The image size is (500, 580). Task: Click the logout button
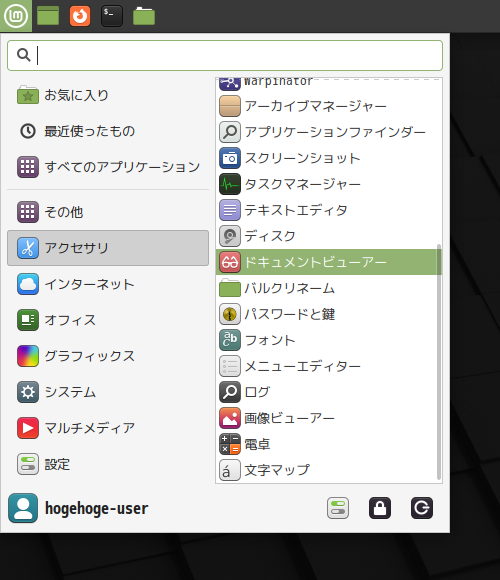[x=422, y=508]
